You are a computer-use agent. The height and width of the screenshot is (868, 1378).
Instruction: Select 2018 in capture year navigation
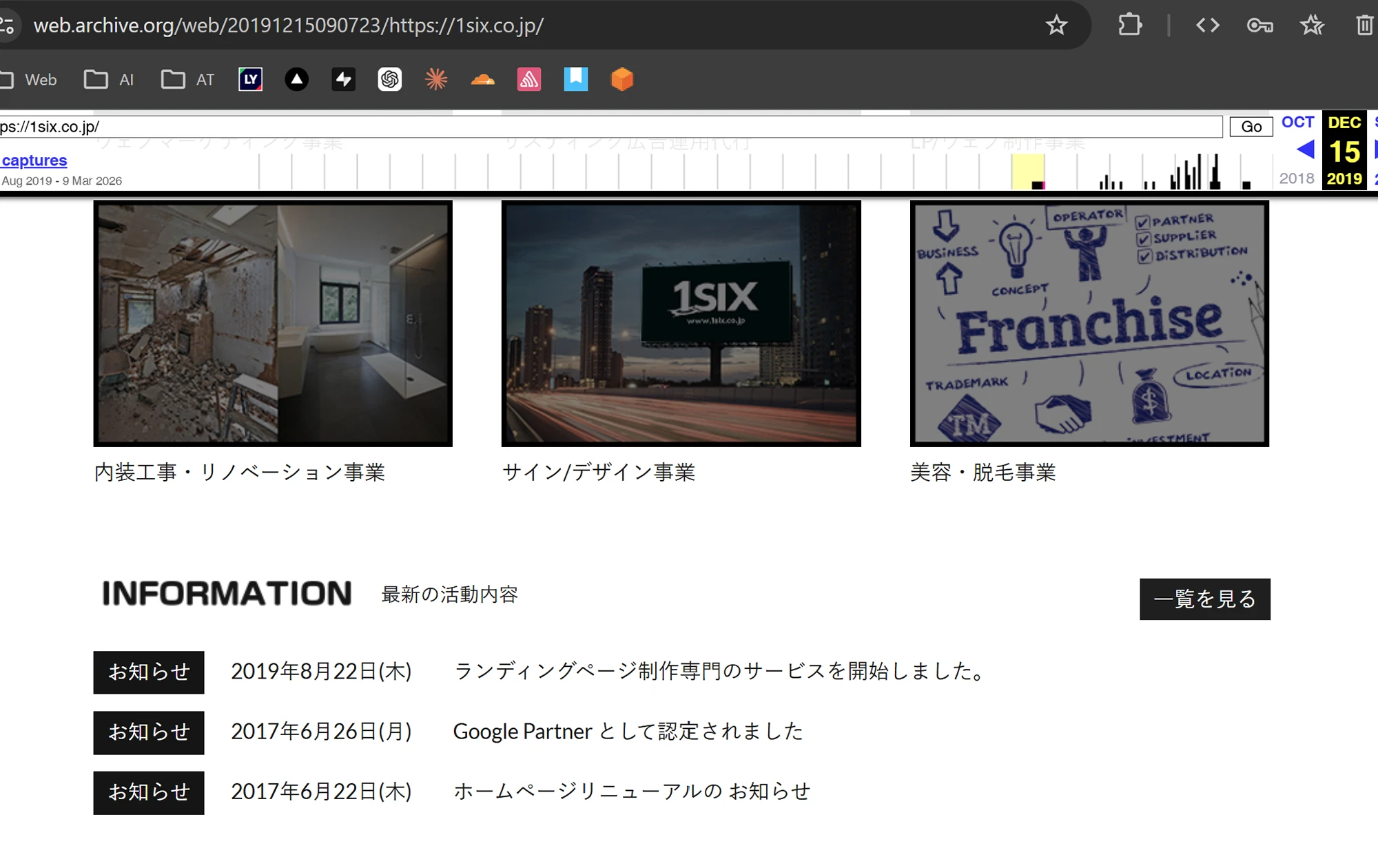[1297, 178]
